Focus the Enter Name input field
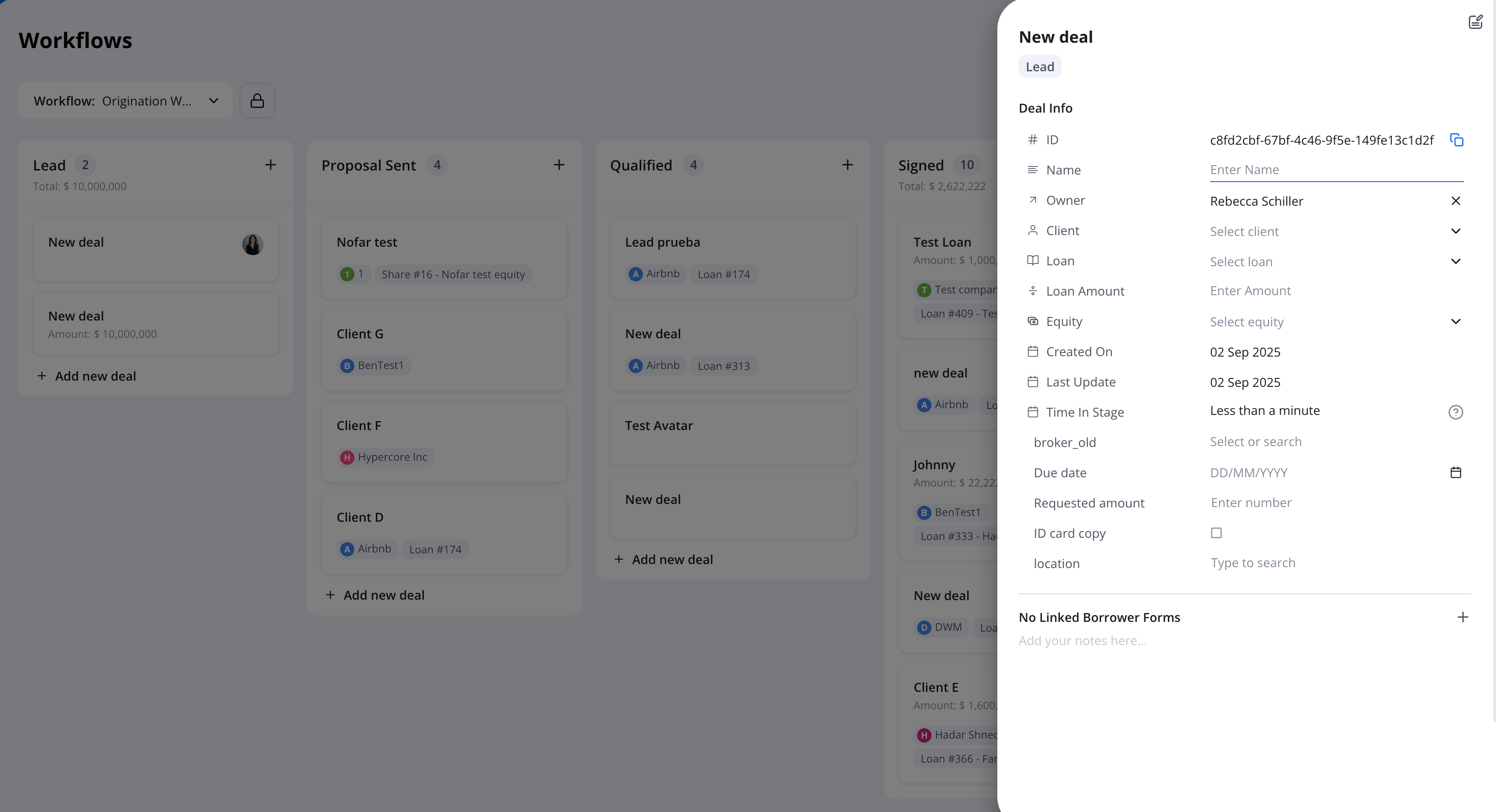1496x812 pixels. [1336, 170]
